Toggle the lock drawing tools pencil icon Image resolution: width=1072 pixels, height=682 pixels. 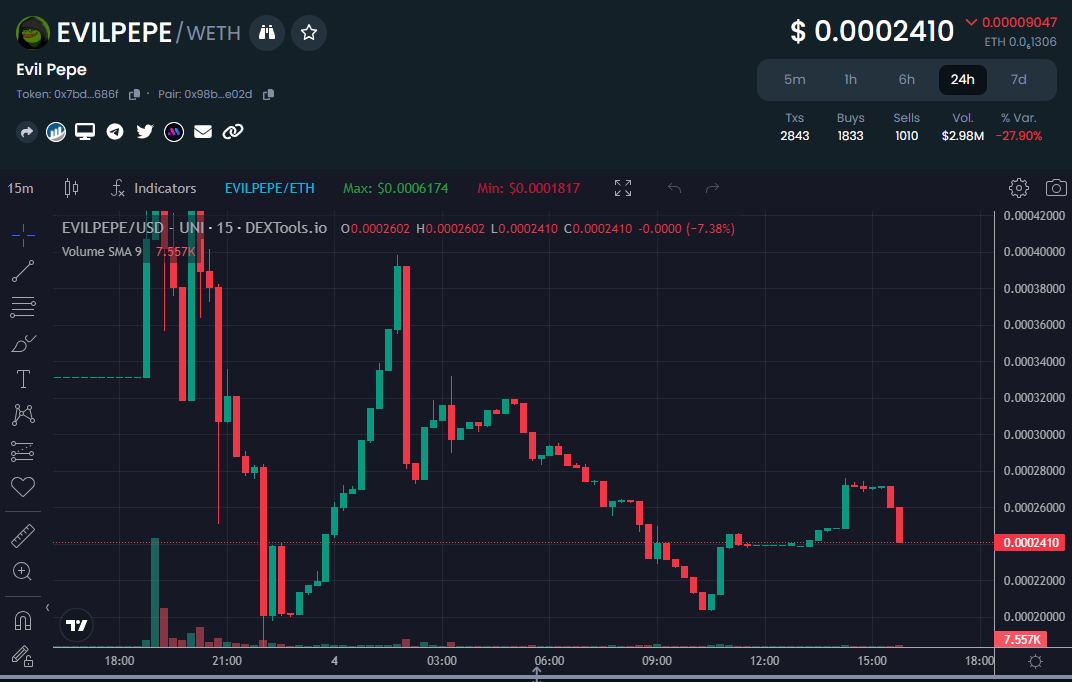23,656
